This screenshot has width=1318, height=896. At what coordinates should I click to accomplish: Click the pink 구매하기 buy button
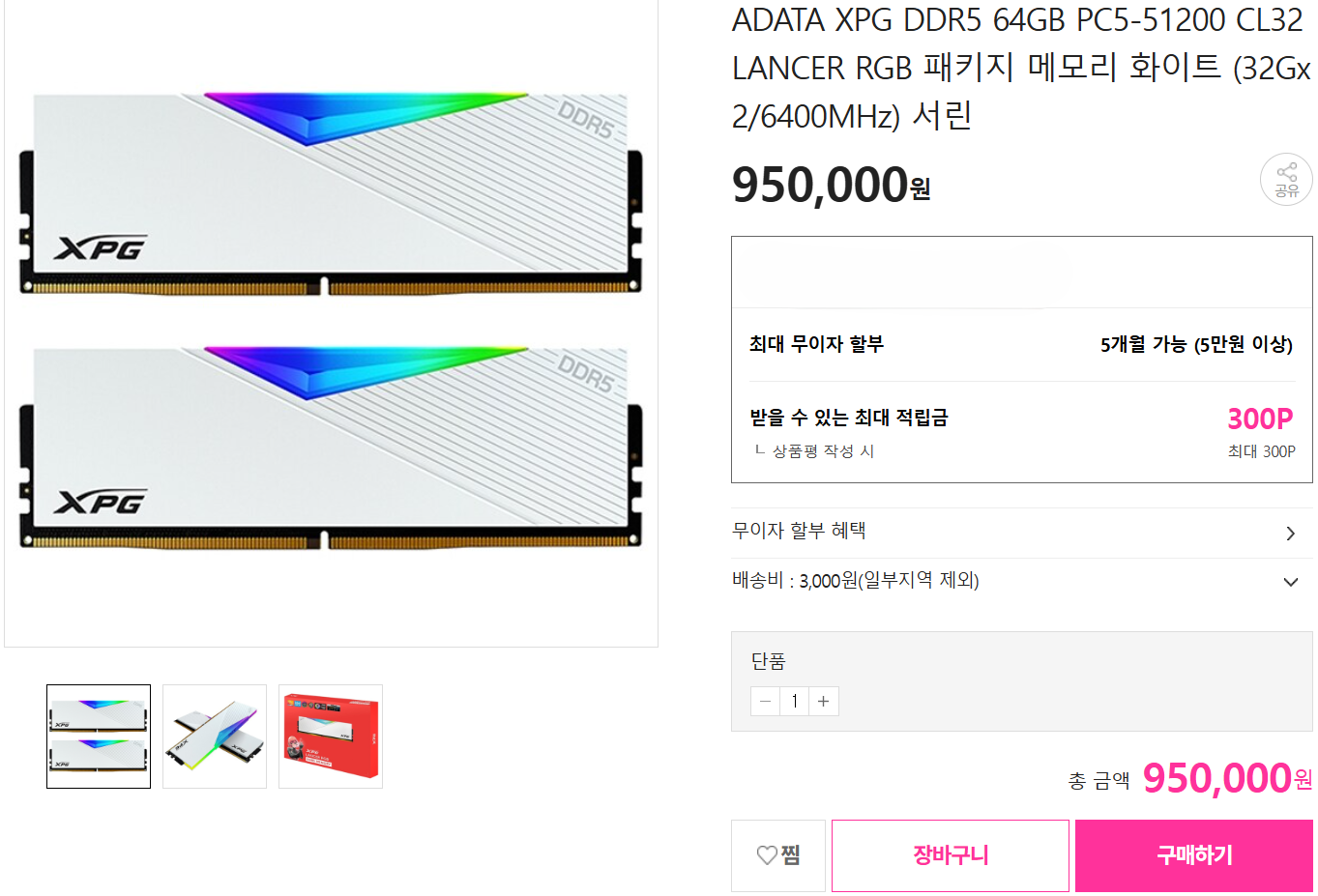pos(1194,855)
